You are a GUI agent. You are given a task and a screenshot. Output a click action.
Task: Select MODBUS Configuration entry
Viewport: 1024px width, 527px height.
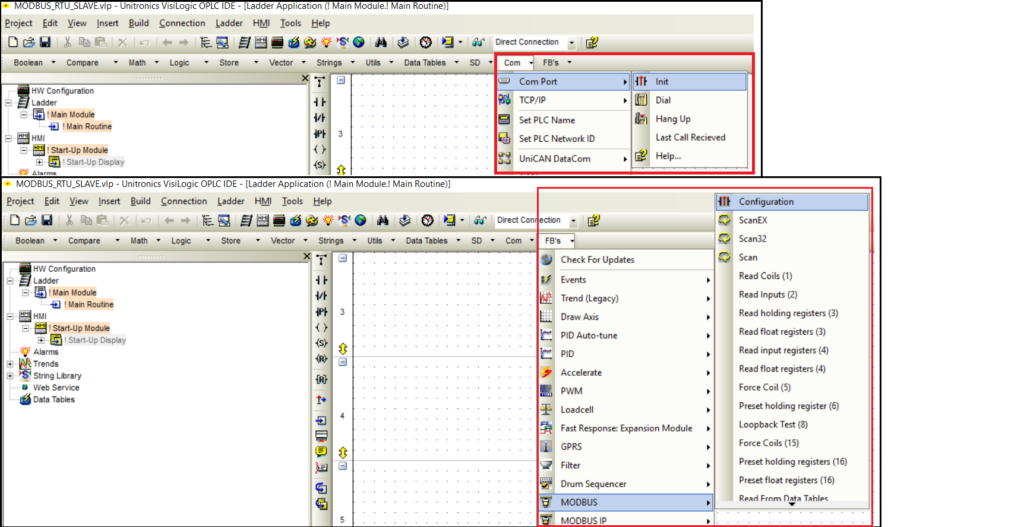click(792, 202)
